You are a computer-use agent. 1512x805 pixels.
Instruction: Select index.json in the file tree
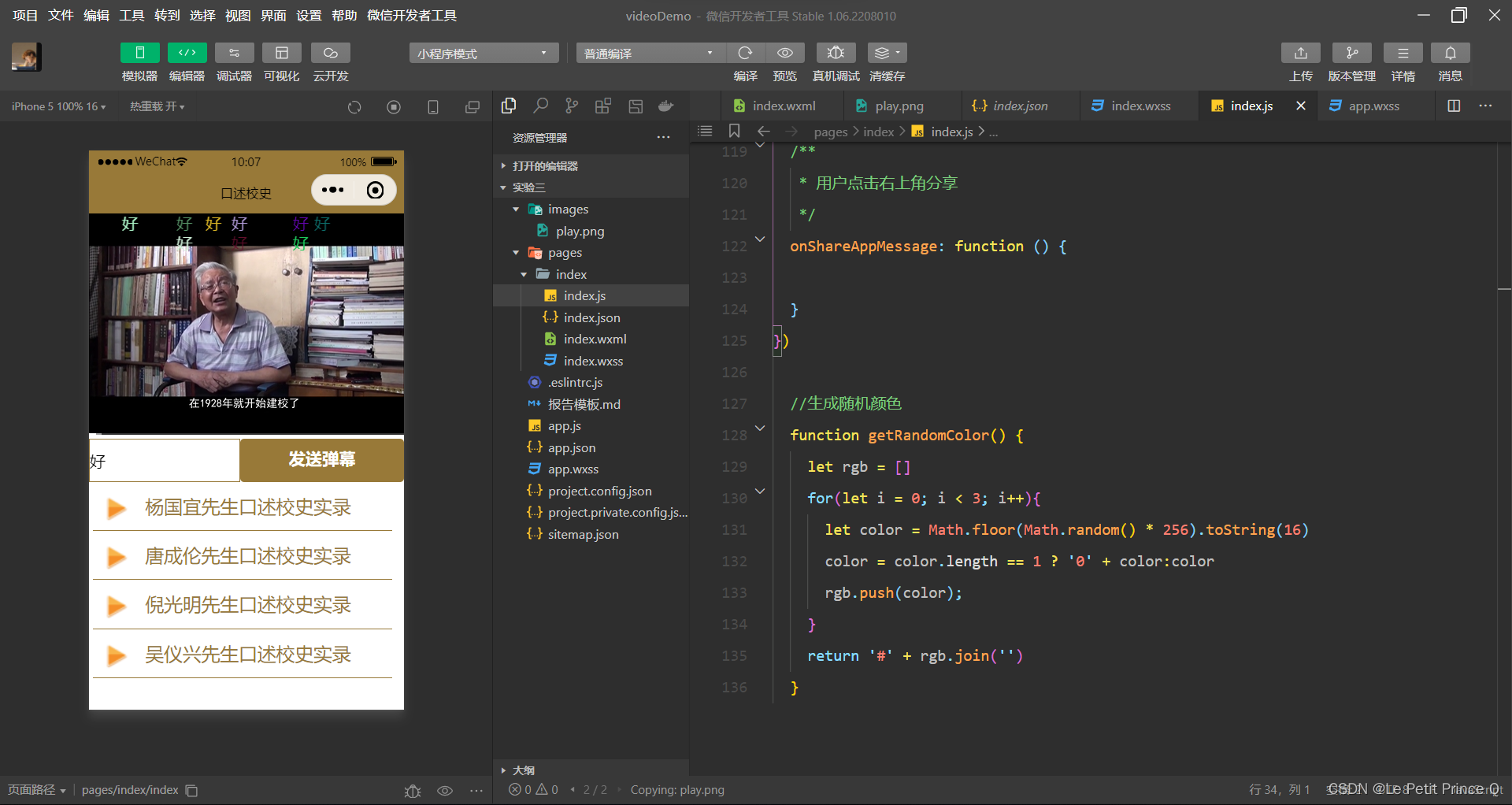point(591,317)
